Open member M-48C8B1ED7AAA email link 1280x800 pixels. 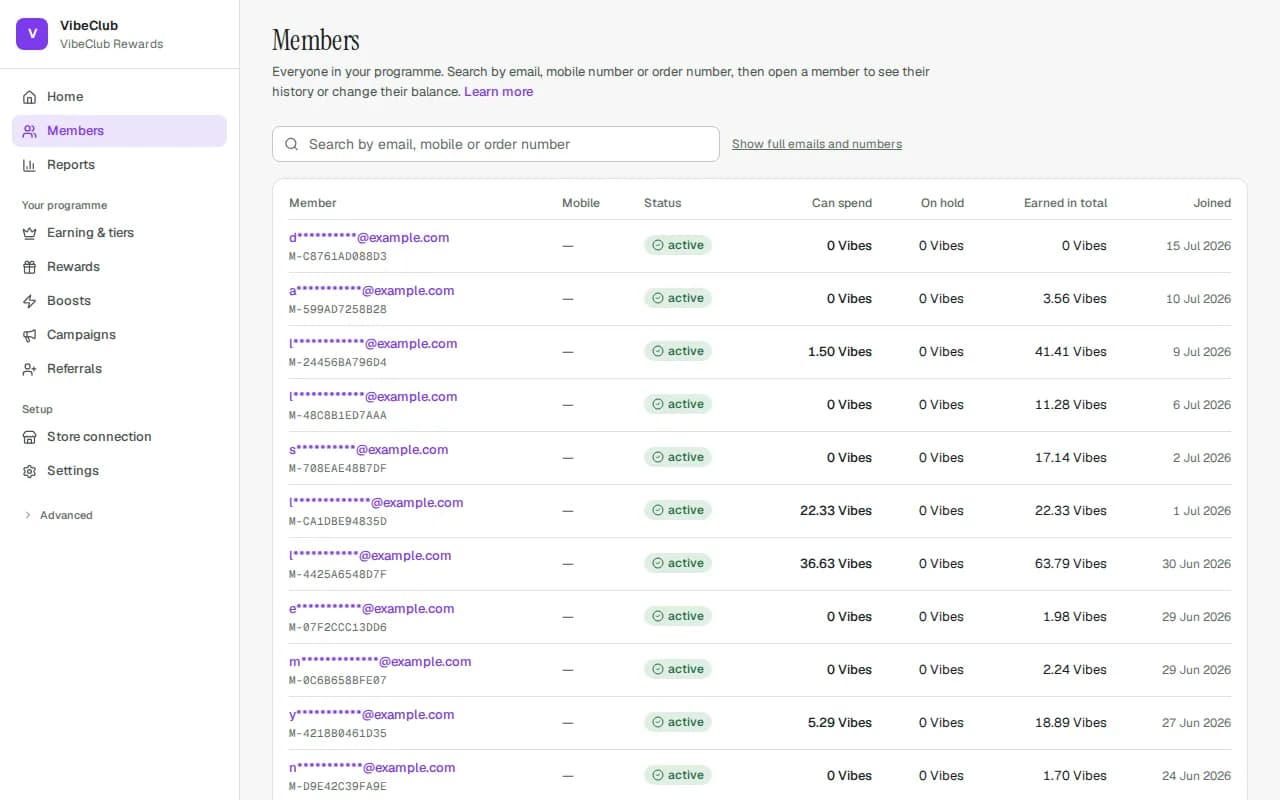(373, 397)
